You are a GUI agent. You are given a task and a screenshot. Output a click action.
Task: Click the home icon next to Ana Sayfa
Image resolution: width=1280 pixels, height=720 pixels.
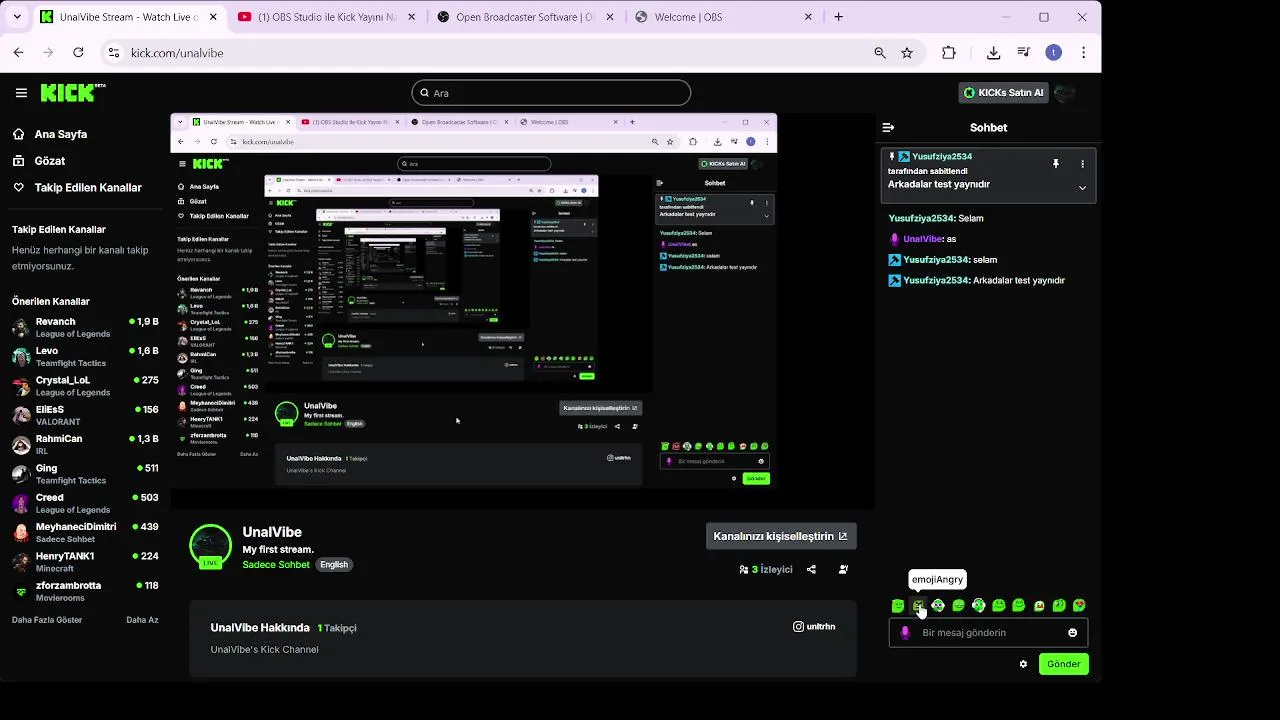(x=18, y=134)
